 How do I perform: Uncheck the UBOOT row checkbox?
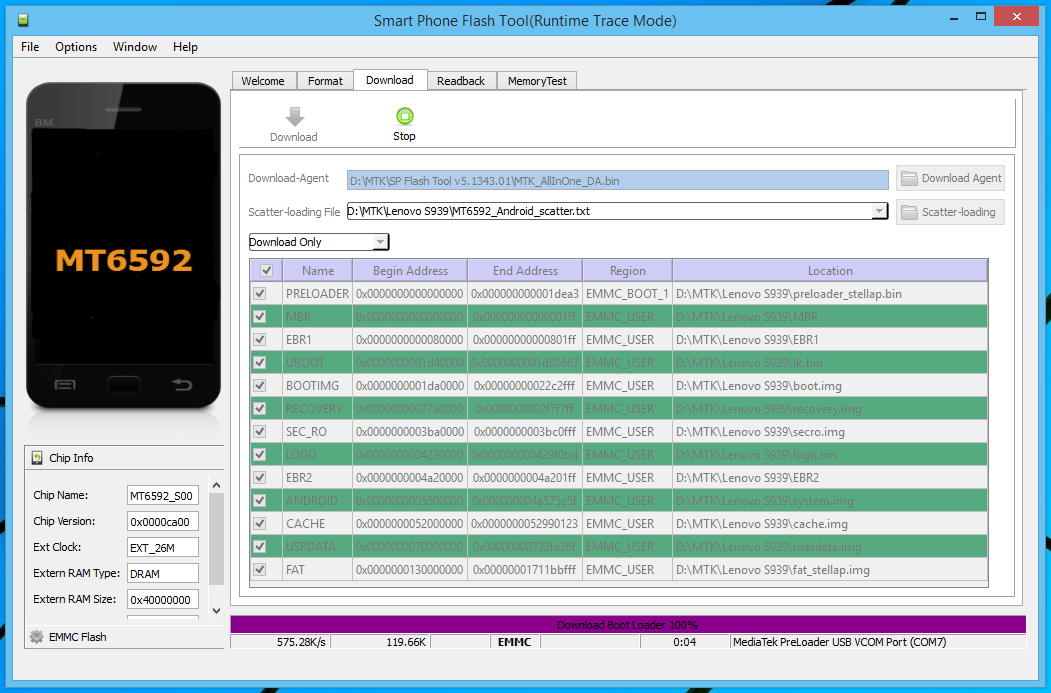coord(260,363)
